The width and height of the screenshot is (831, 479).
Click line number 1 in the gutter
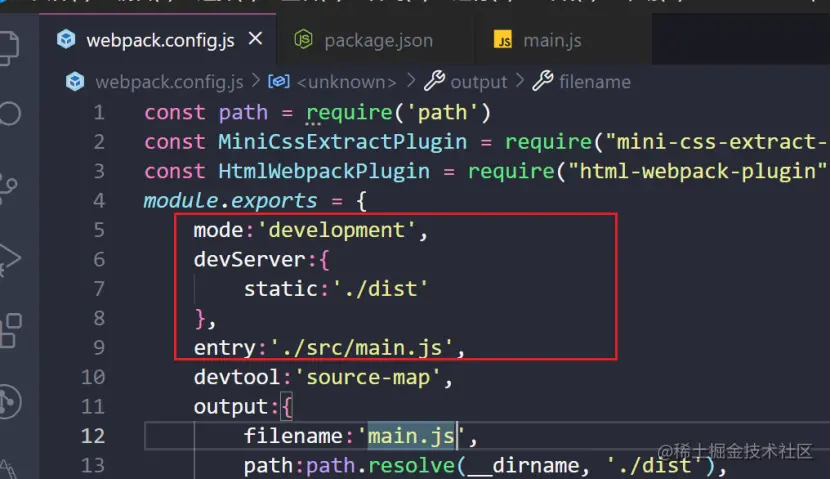pyautogui.click(x=99, y=113)
